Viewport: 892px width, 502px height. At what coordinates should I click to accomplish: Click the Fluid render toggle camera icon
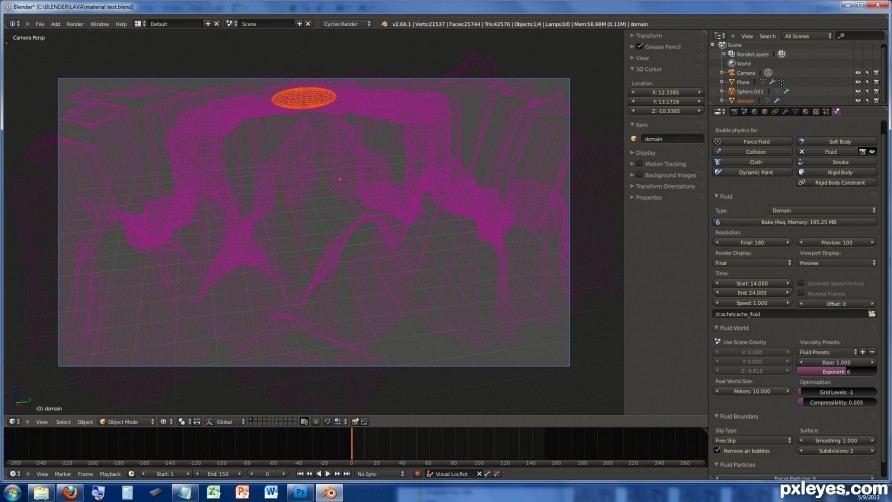click(862, 152)
